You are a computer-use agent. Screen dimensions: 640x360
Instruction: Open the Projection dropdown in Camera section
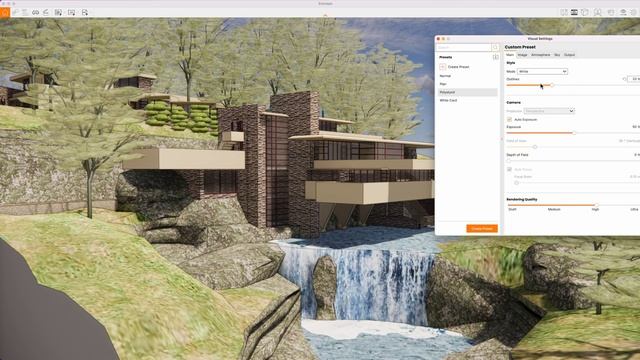pyautogui.click(x=549, y=111)
